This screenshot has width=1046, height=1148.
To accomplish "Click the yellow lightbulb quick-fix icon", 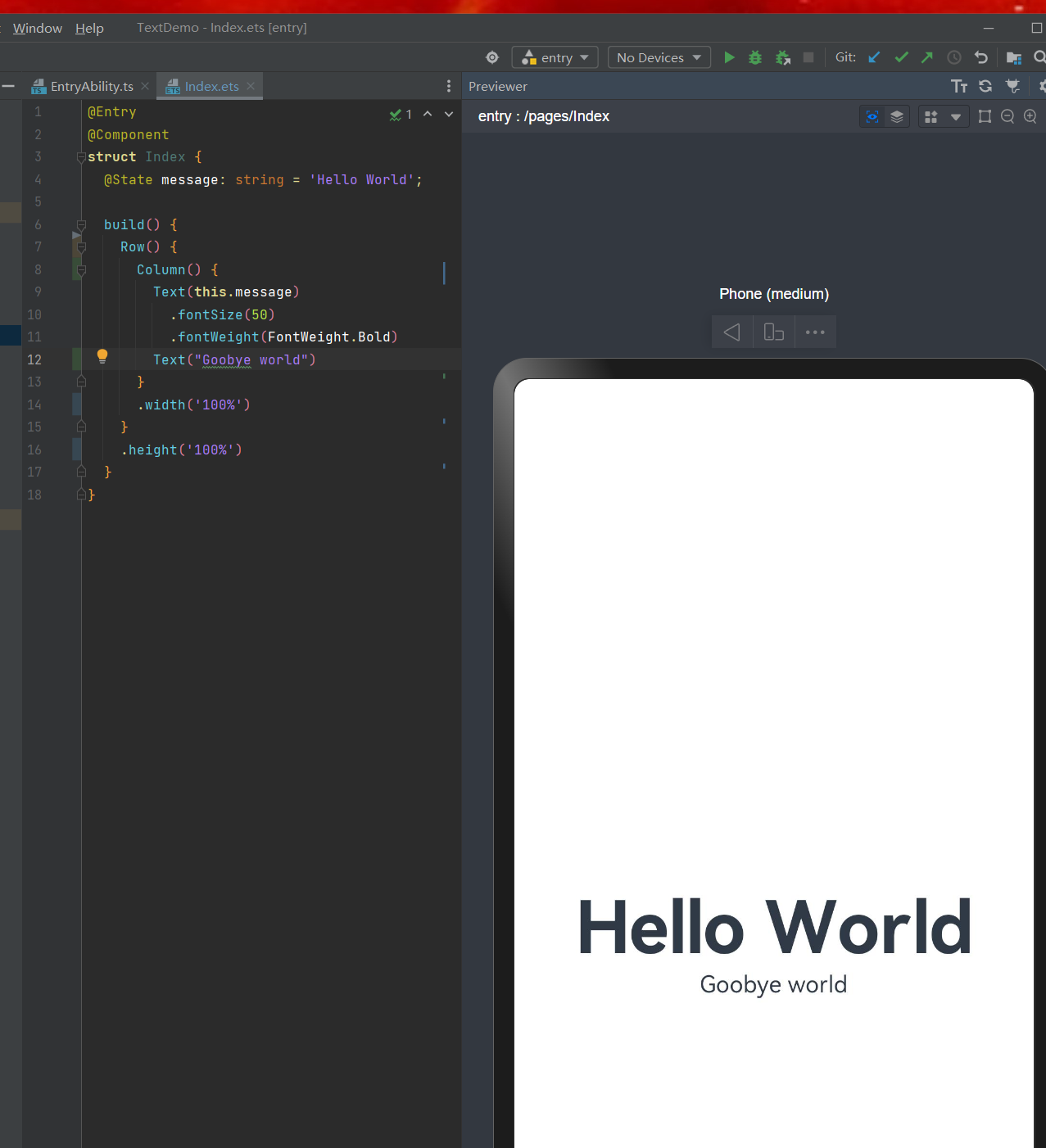I will [102, 356].
